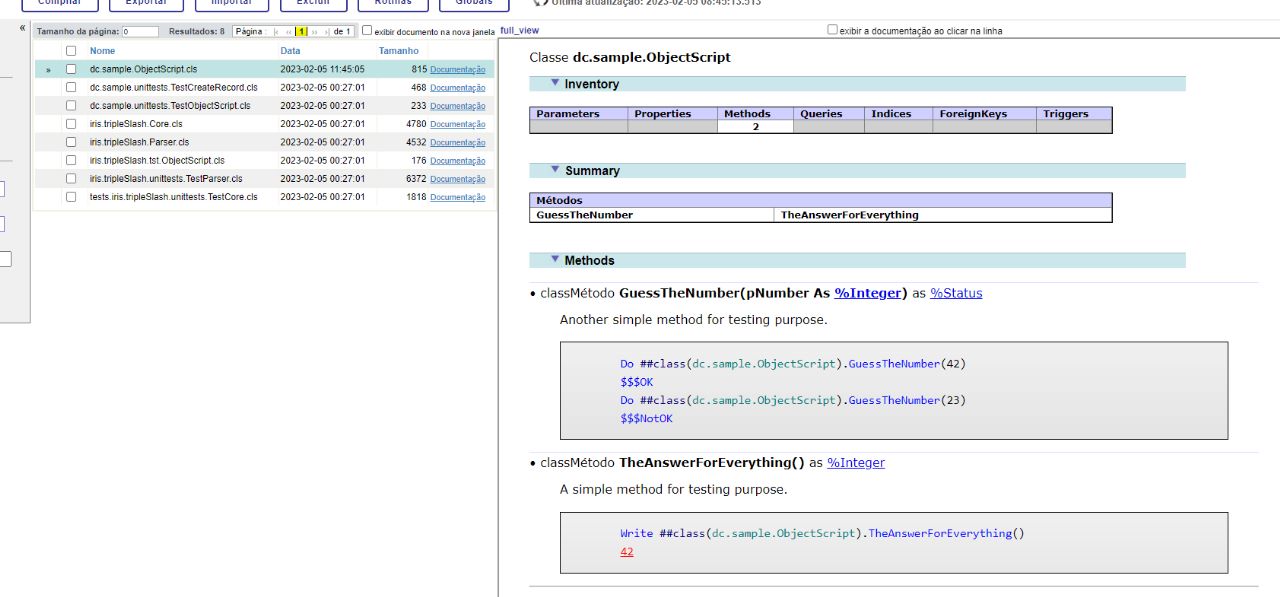Enable 'exibir documento na nova janela' checkbox
This screenshot has width=1280, height=597.
point(367,31)
